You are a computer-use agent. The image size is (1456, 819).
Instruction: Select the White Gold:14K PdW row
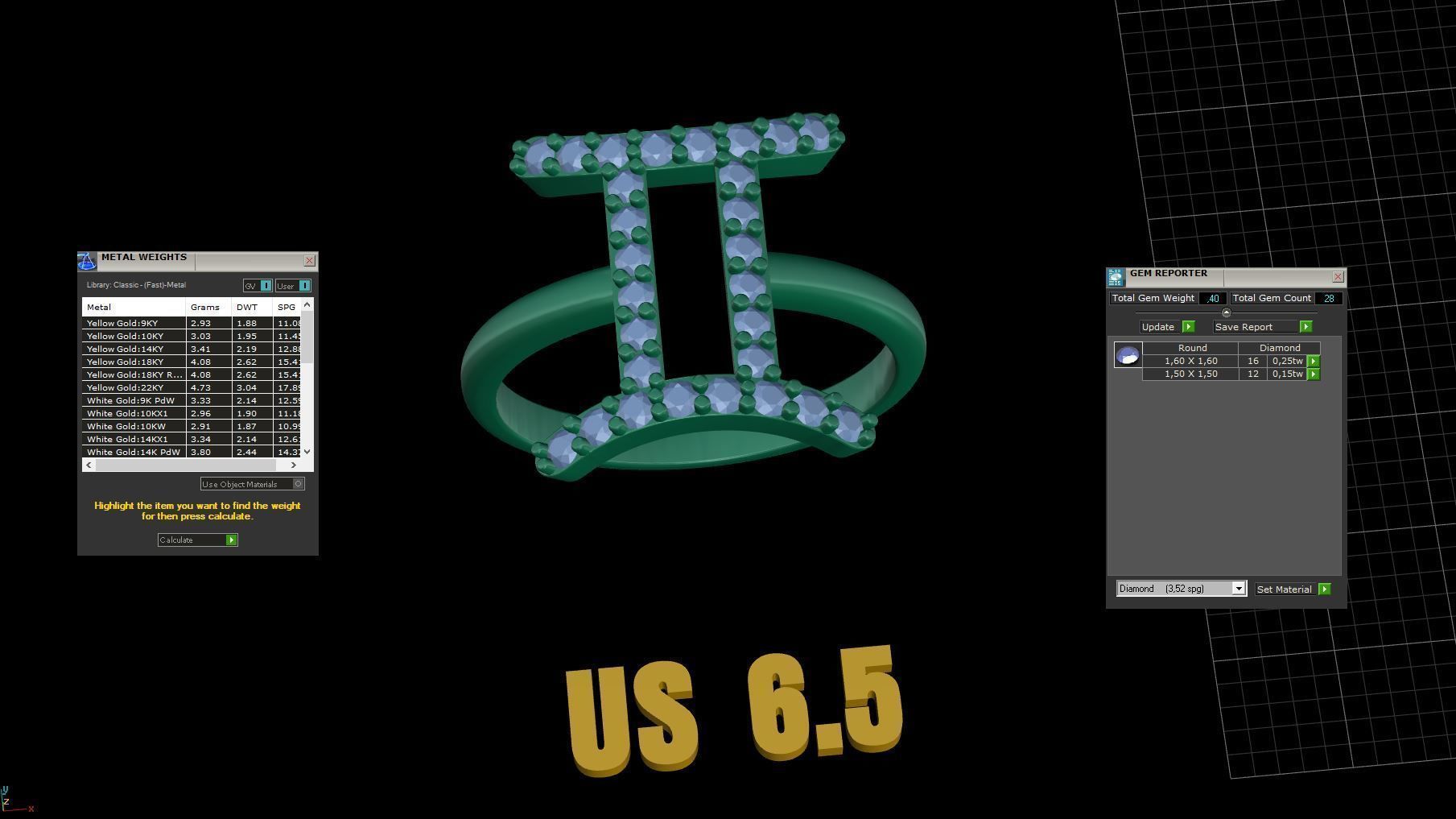tap(192, 452)
